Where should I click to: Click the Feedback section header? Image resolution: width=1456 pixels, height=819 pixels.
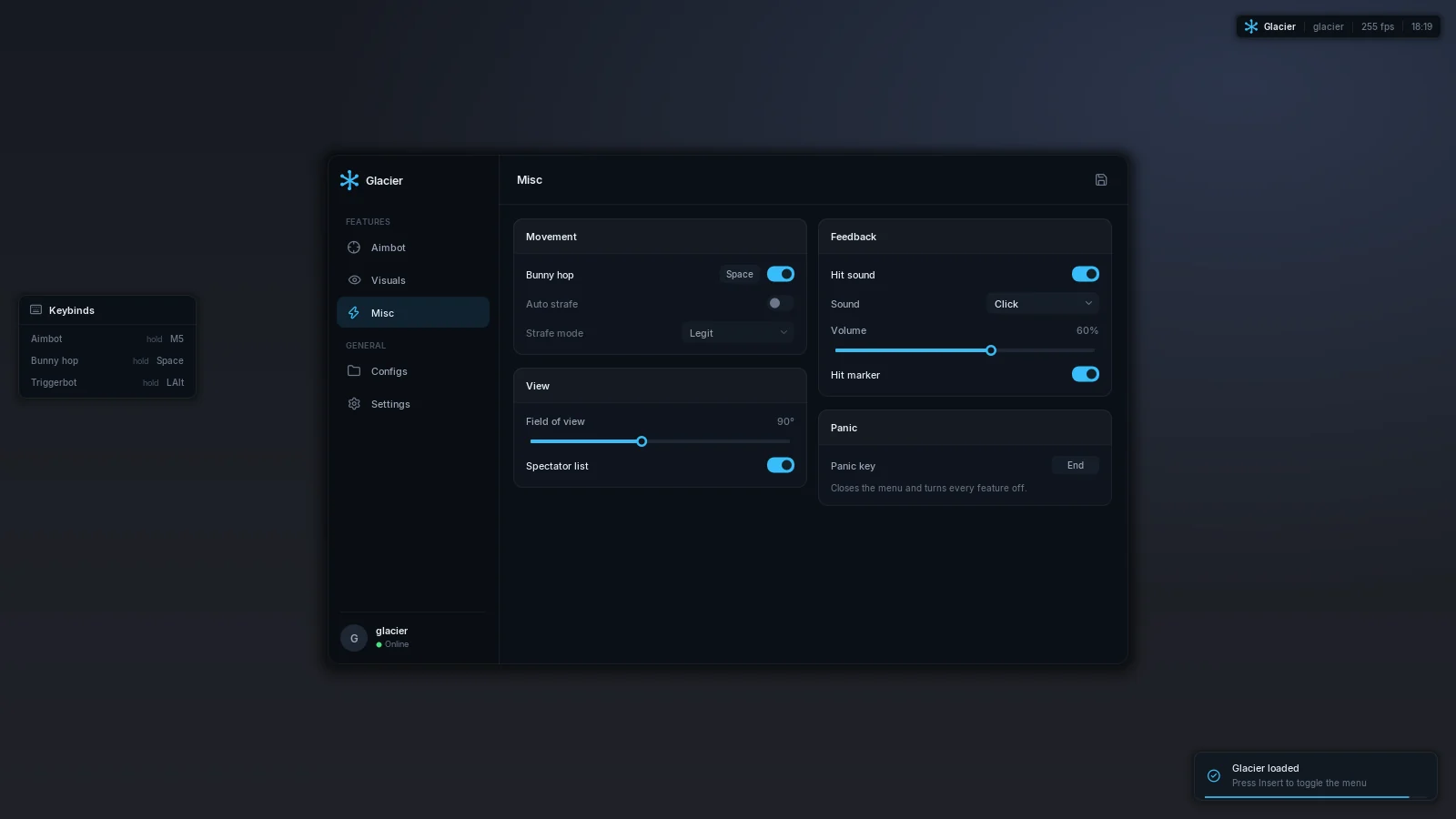click(965, 237)
